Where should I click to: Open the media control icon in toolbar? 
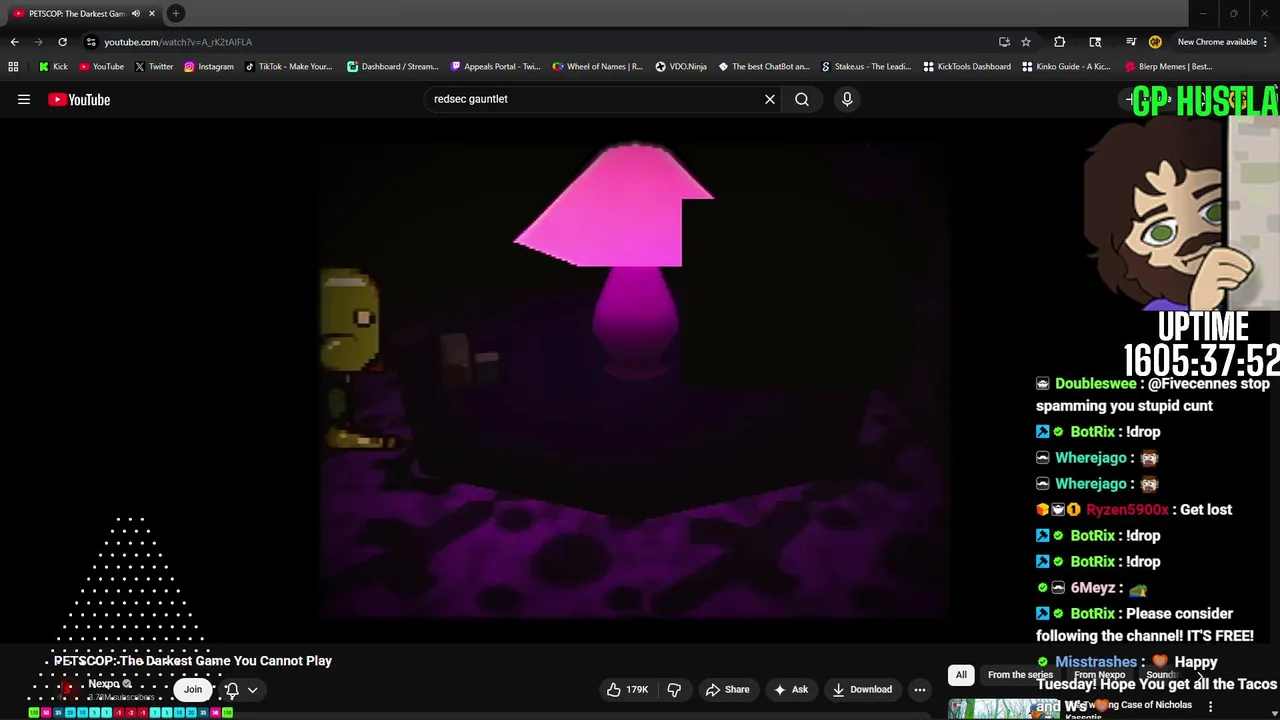tap(1131, 42)
